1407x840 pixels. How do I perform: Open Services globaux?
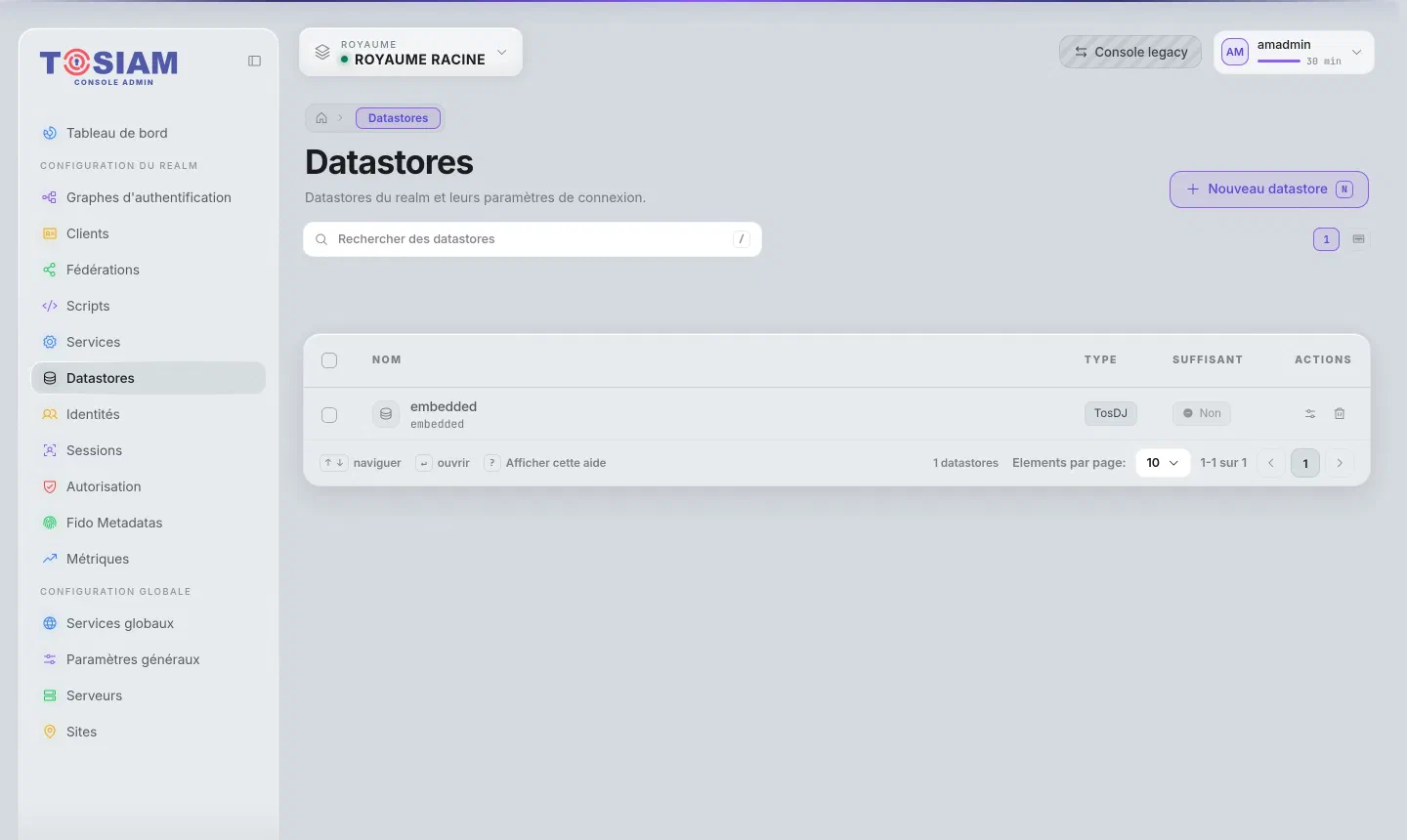click(x=149, y=623)
